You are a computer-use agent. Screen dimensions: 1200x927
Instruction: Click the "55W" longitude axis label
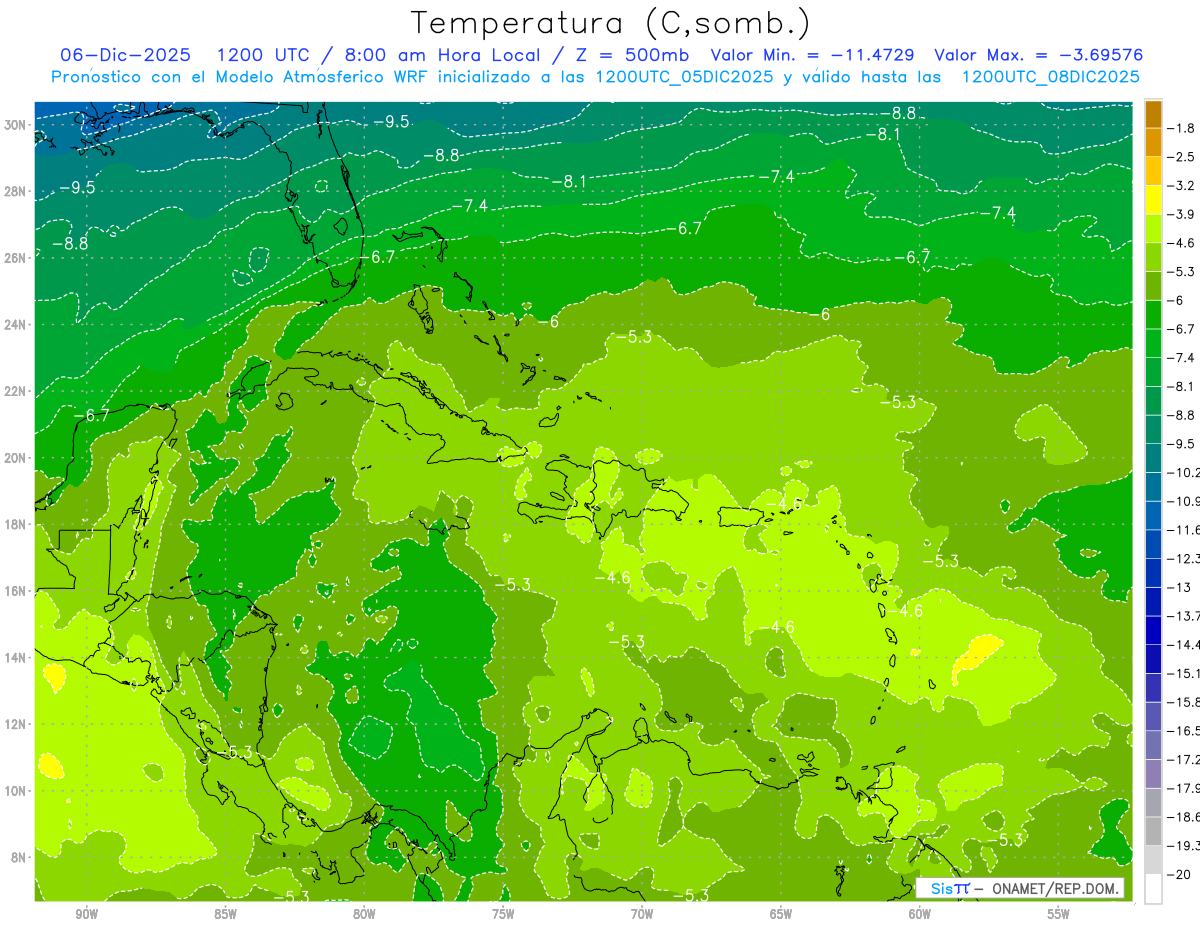click(1059, 914)
